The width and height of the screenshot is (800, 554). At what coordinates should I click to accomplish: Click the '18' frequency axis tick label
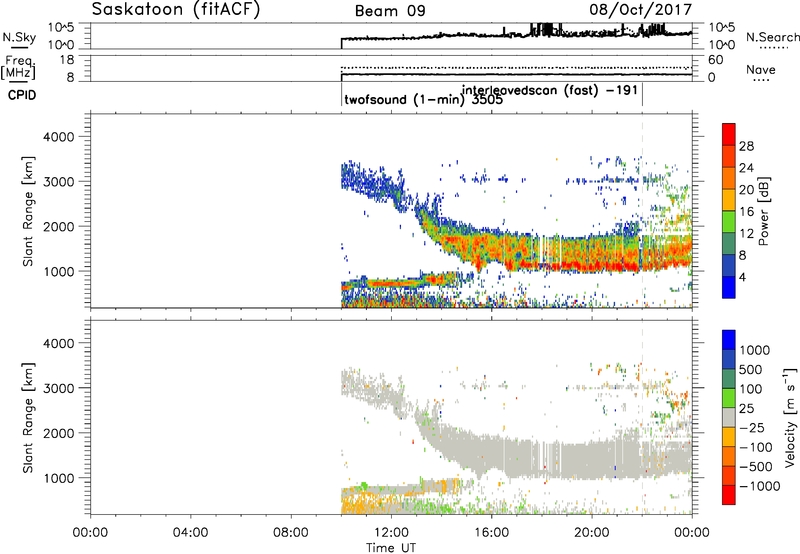tap(67, 59)
